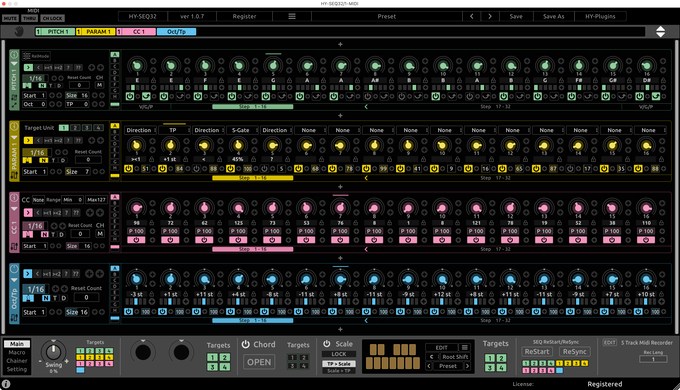Go to next preset arrow in top bar

point(490,16)
